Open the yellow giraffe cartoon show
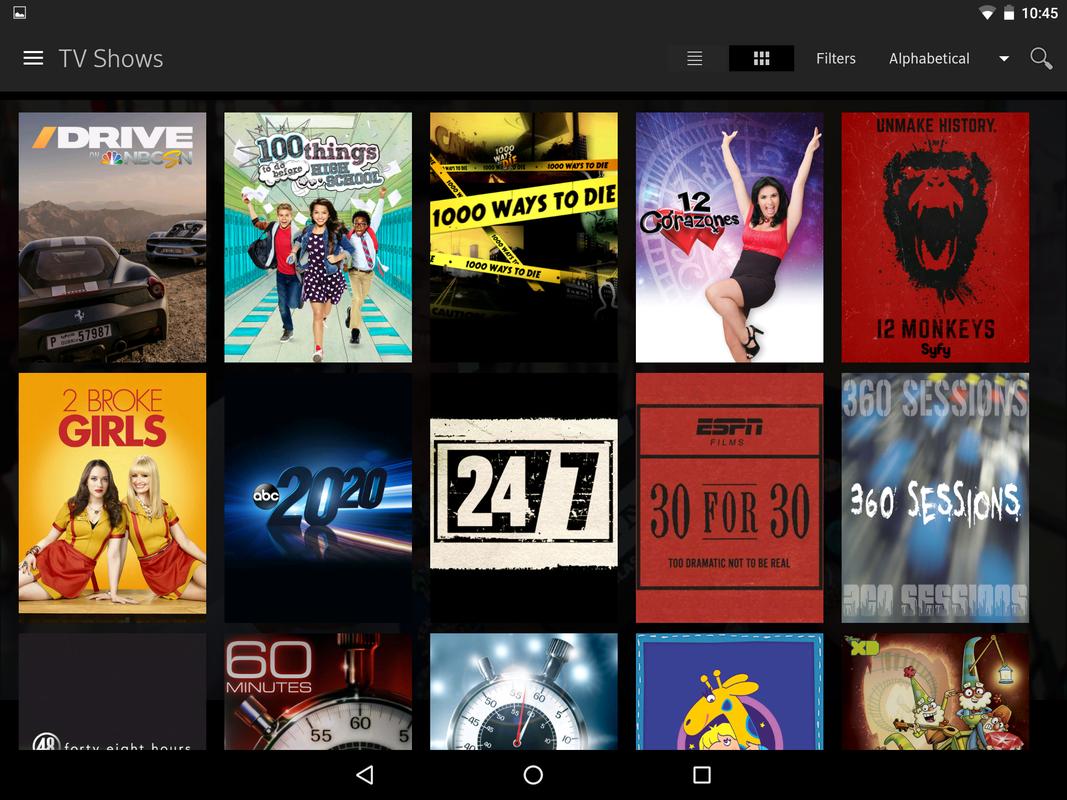This screenshot has width=1067, height=800. 729,691
